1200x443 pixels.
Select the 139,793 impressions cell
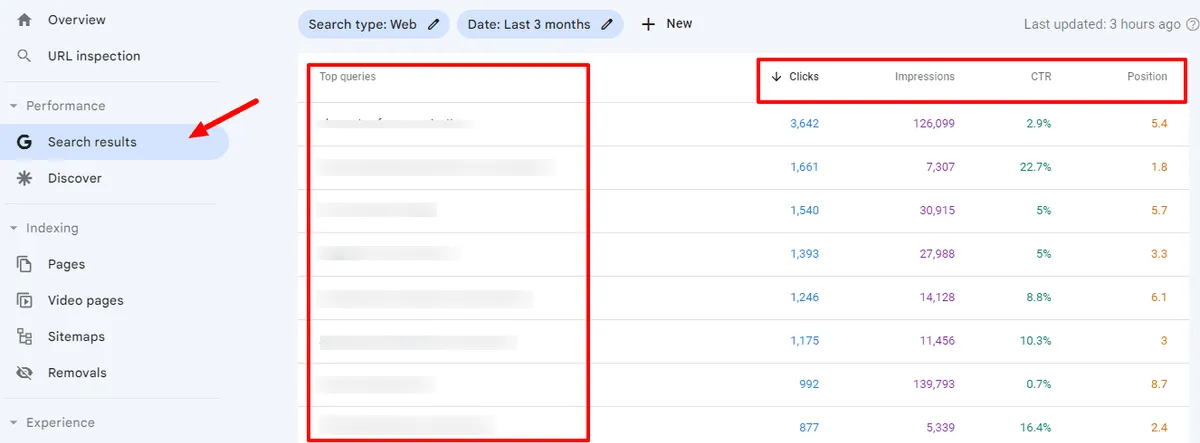coord(934,384)
